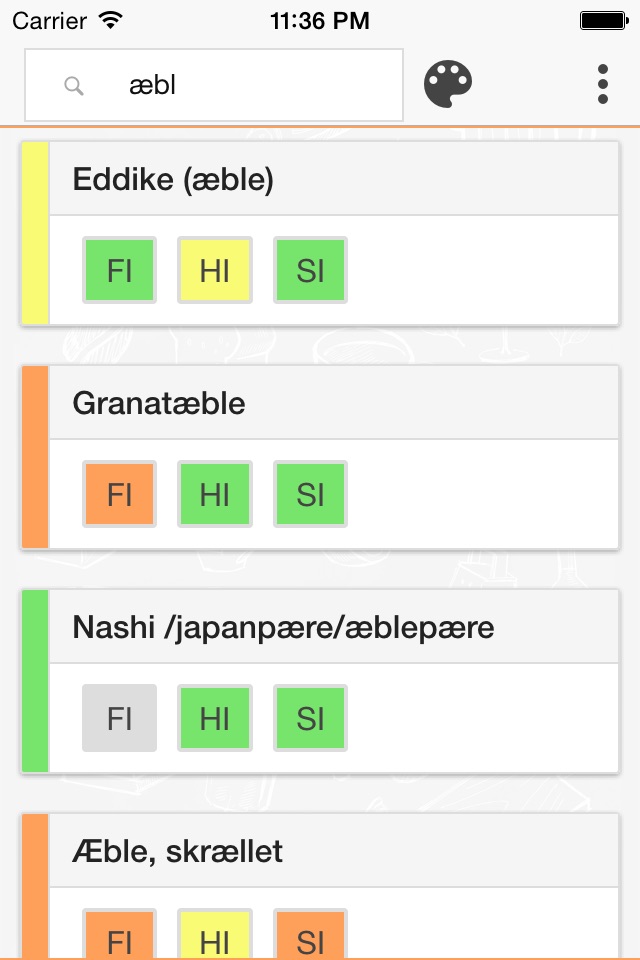Open the Granatæble entry title
The width and height of the screenshot is (640, 960).
tap(159, 404)
